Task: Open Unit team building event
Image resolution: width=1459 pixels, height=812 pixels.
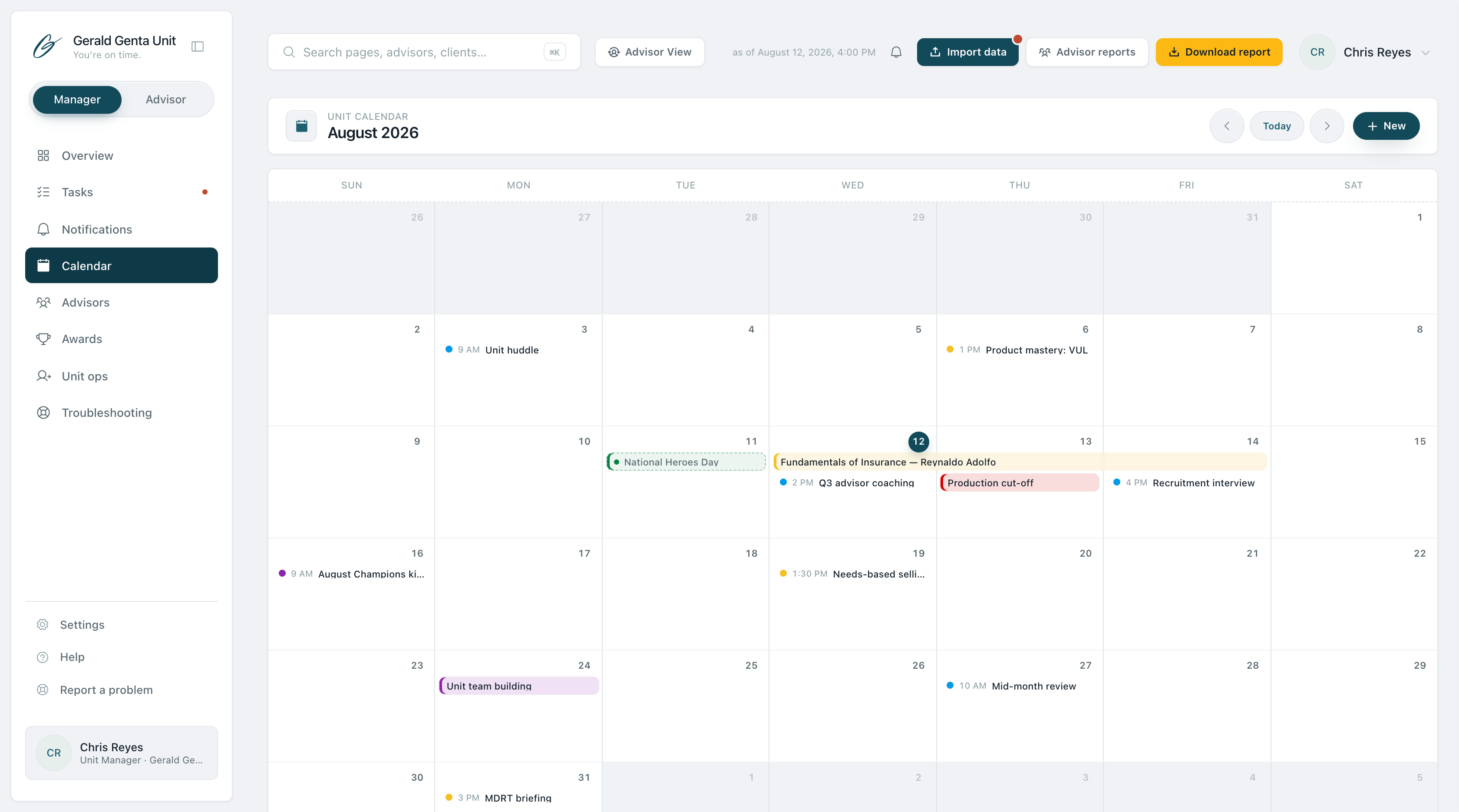Action: (519, 686)
